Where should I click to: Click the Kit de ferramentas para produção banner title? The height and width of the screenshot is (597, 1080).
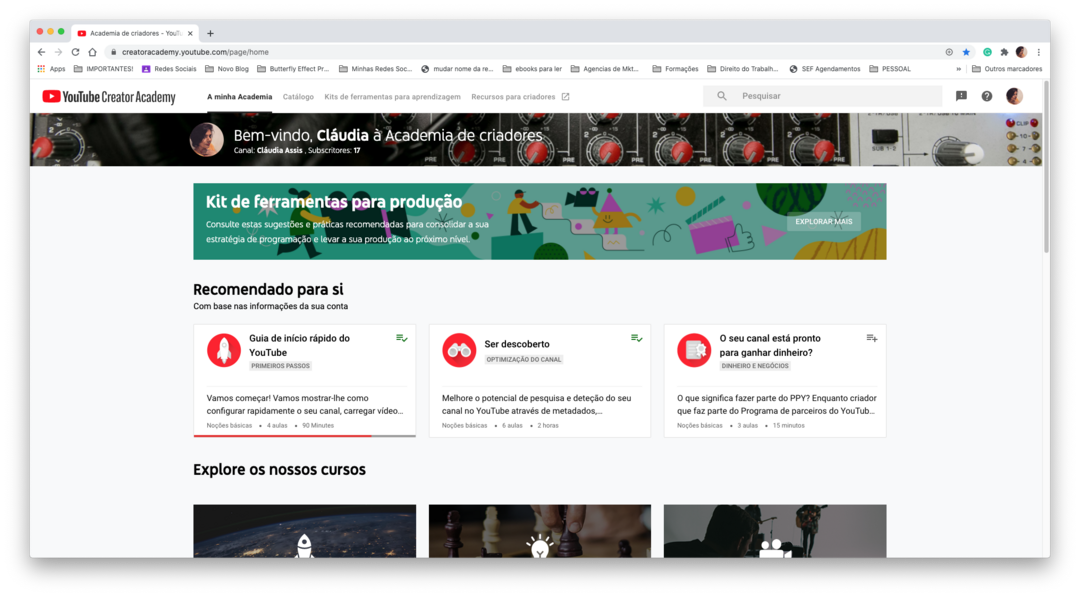pos(334,202)
